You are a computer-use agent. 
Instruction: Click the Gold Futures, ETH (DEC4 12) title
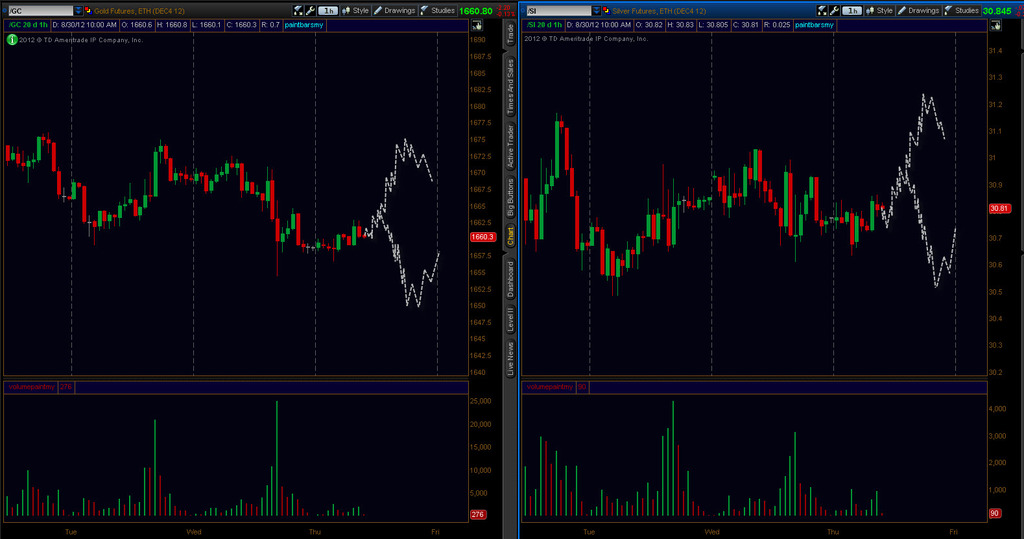pyautogui.click(x=139, y=11)
